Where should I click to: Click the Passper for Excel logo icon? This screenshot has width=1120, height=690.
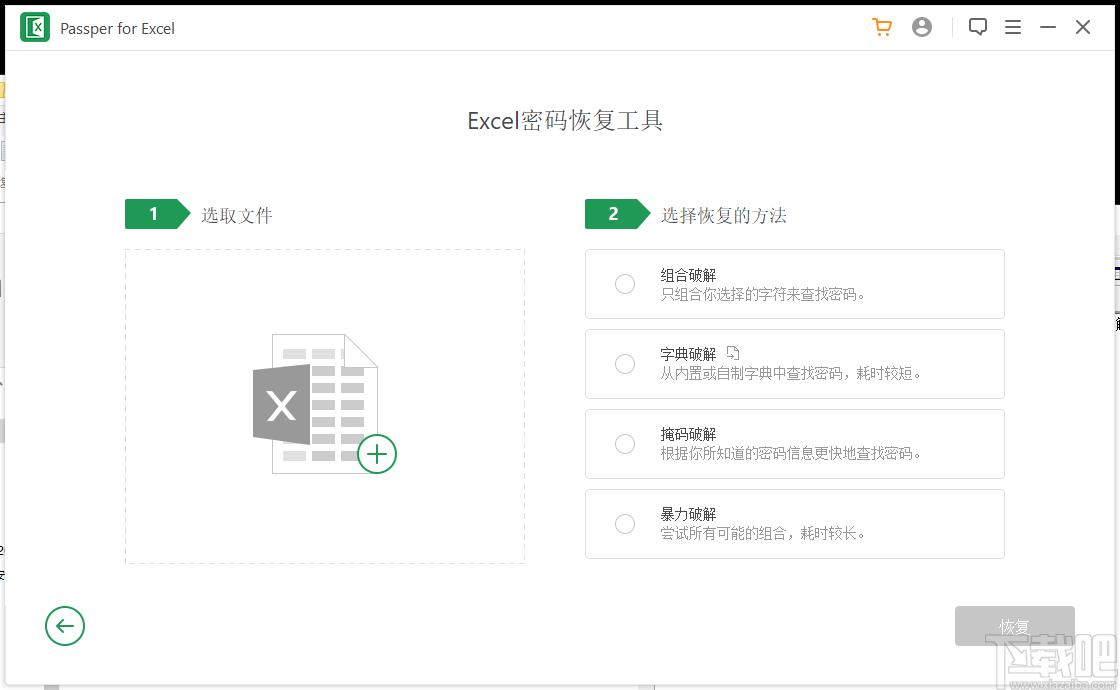click(x=34, y=28)
